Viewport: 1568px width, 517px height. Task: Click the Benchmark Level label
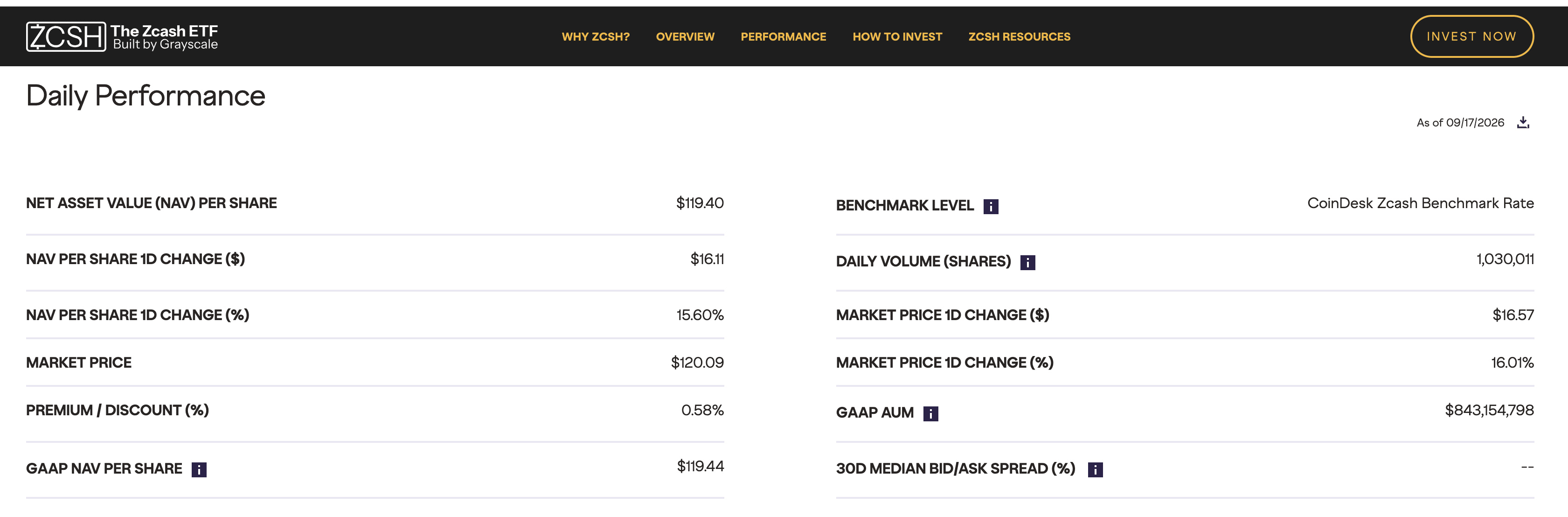tap(904, 205)
